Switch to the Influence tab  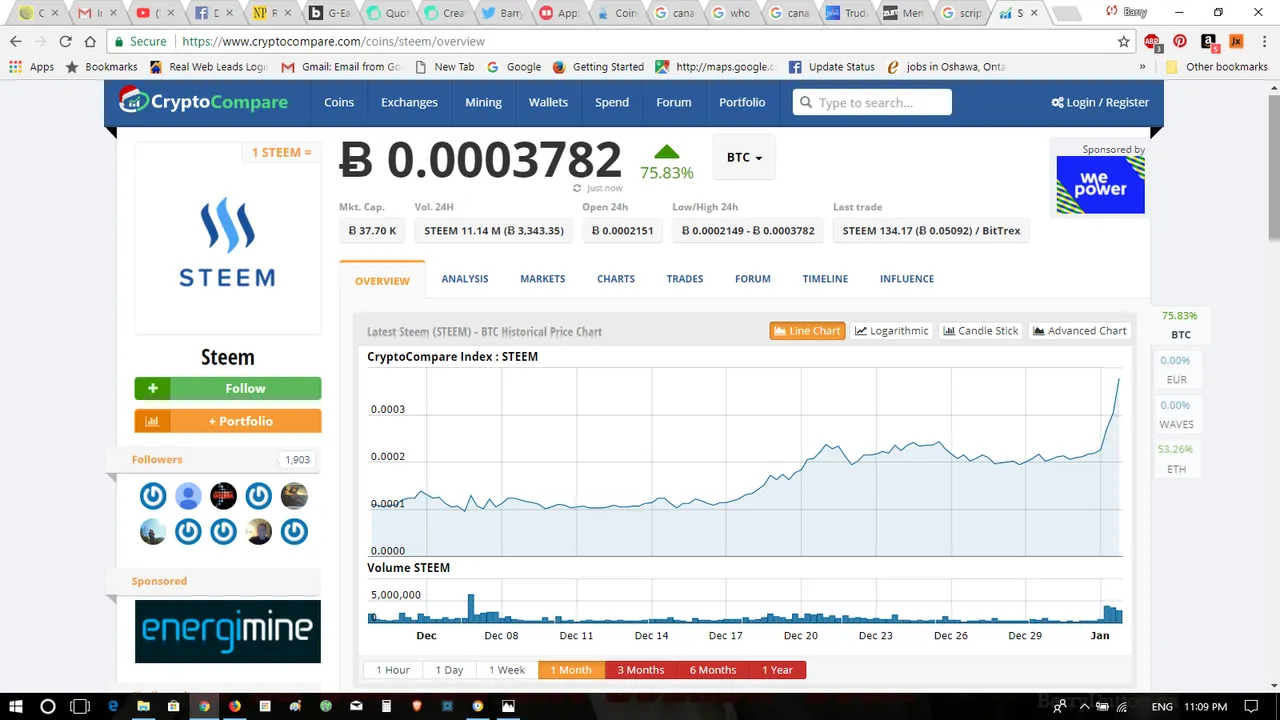click(907, 279)
